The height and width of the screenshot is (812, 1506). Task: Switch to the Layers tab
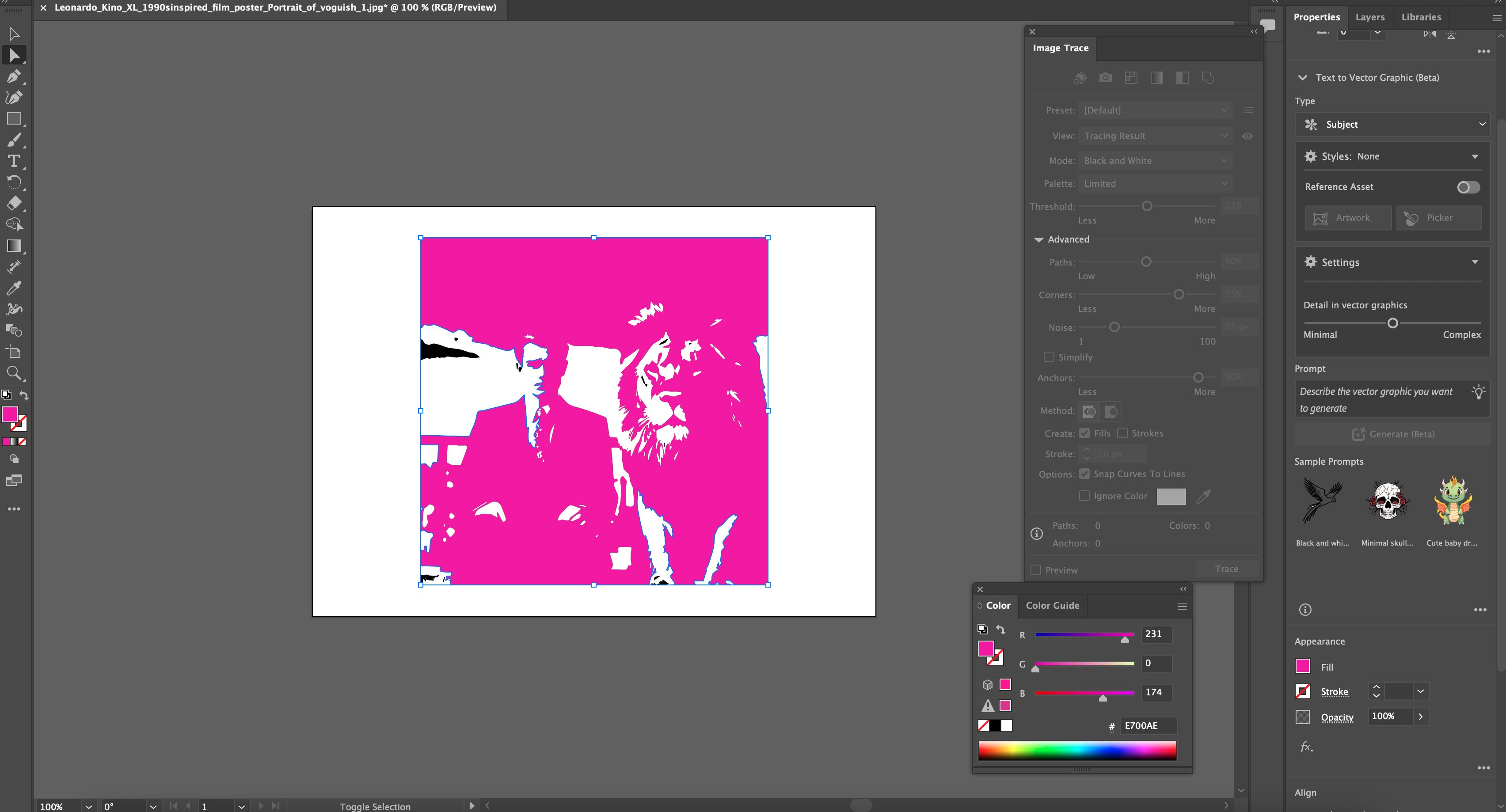(x=1370, y=17)
